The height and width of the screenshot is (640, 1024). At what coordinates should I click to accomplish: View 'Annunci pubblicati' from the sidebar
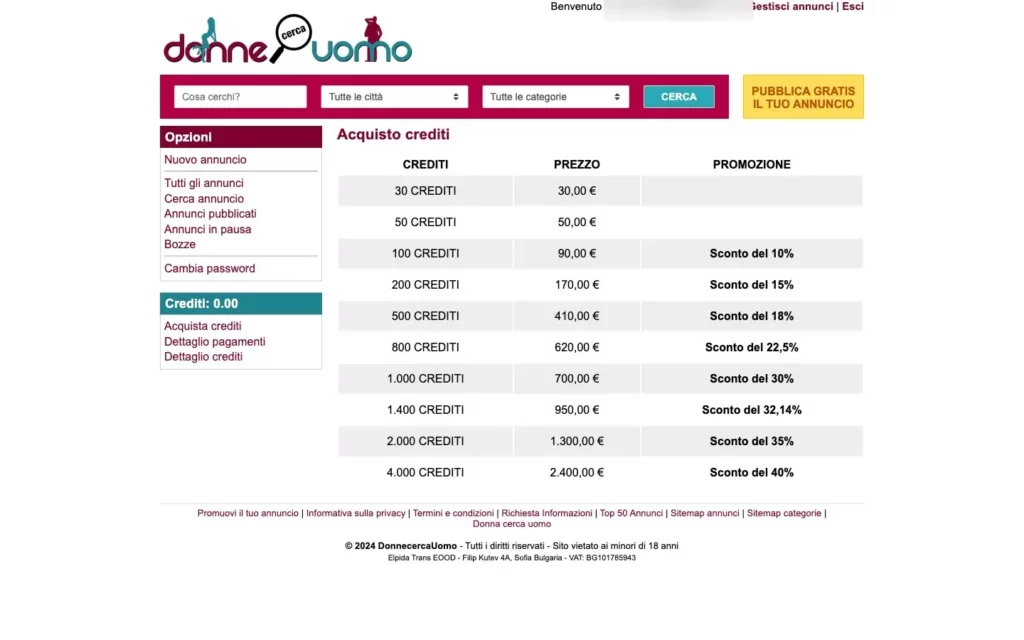(210, 214)
